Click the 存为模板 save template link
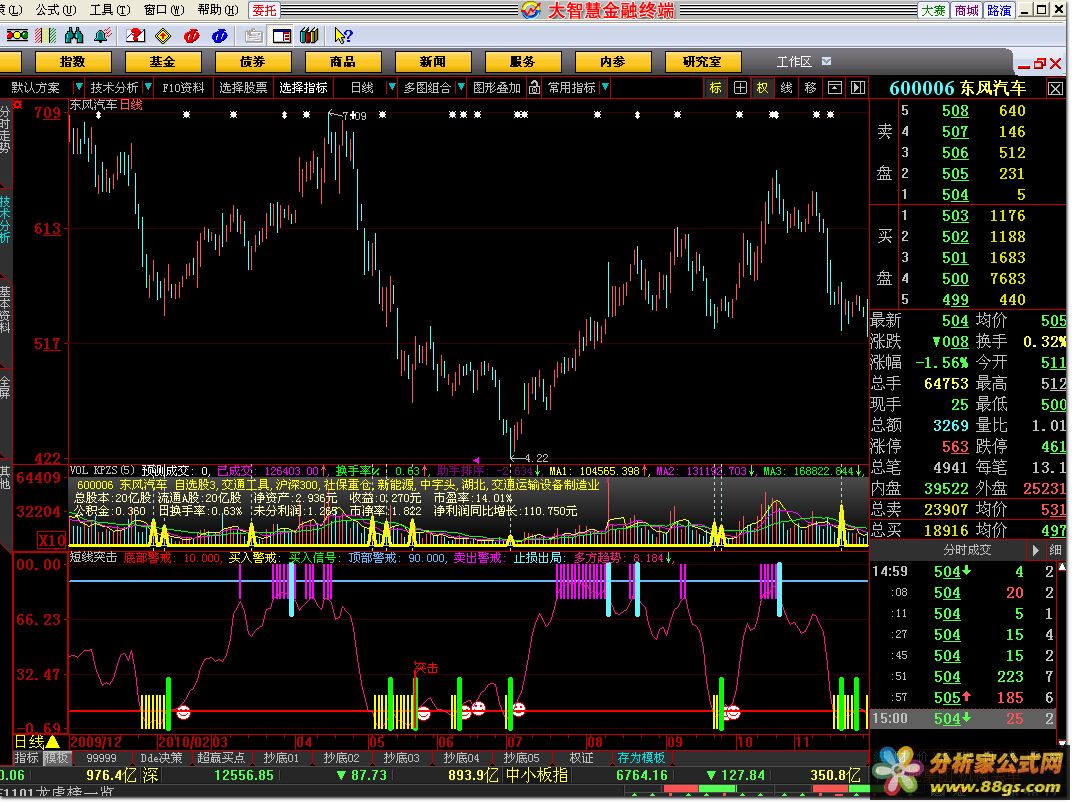Viewport: 1072px width, 802px height. [641, 758]
